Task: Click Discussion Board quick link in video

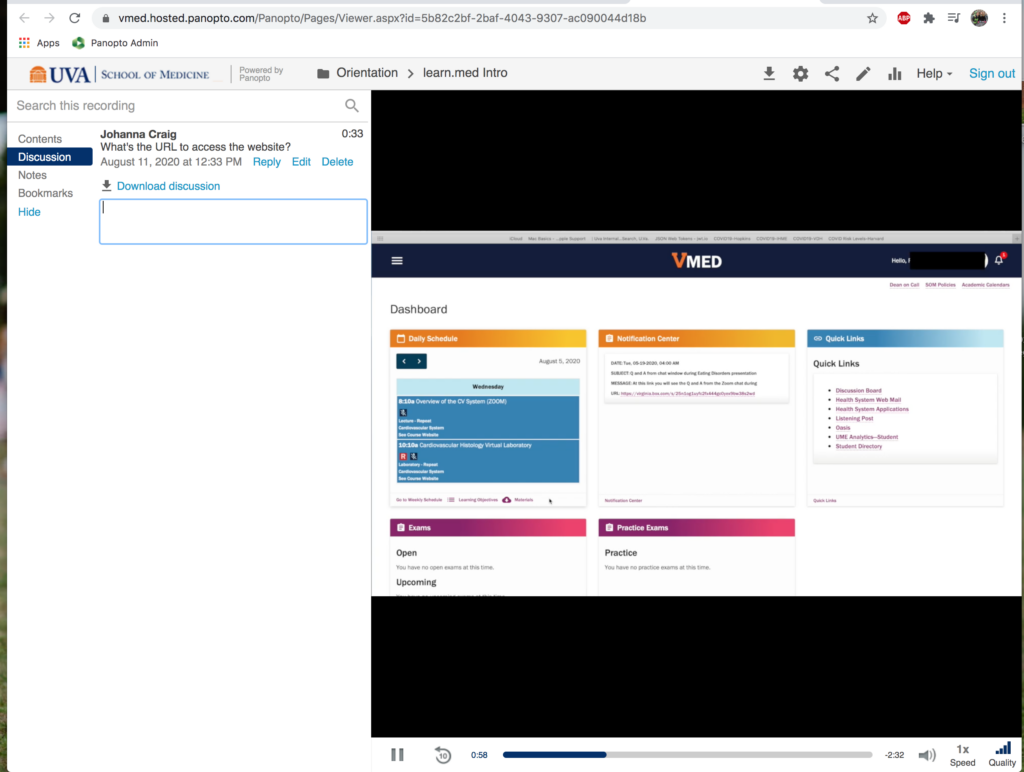Action: point(858,391)
